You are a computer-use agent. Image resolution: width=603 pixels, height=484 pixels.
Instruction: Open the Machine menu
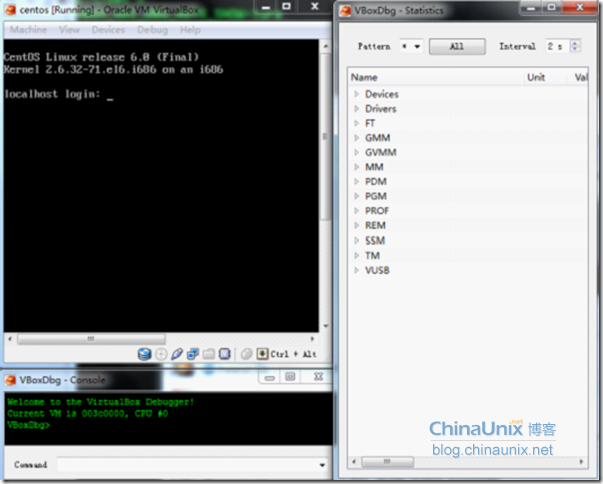(28, 30)
